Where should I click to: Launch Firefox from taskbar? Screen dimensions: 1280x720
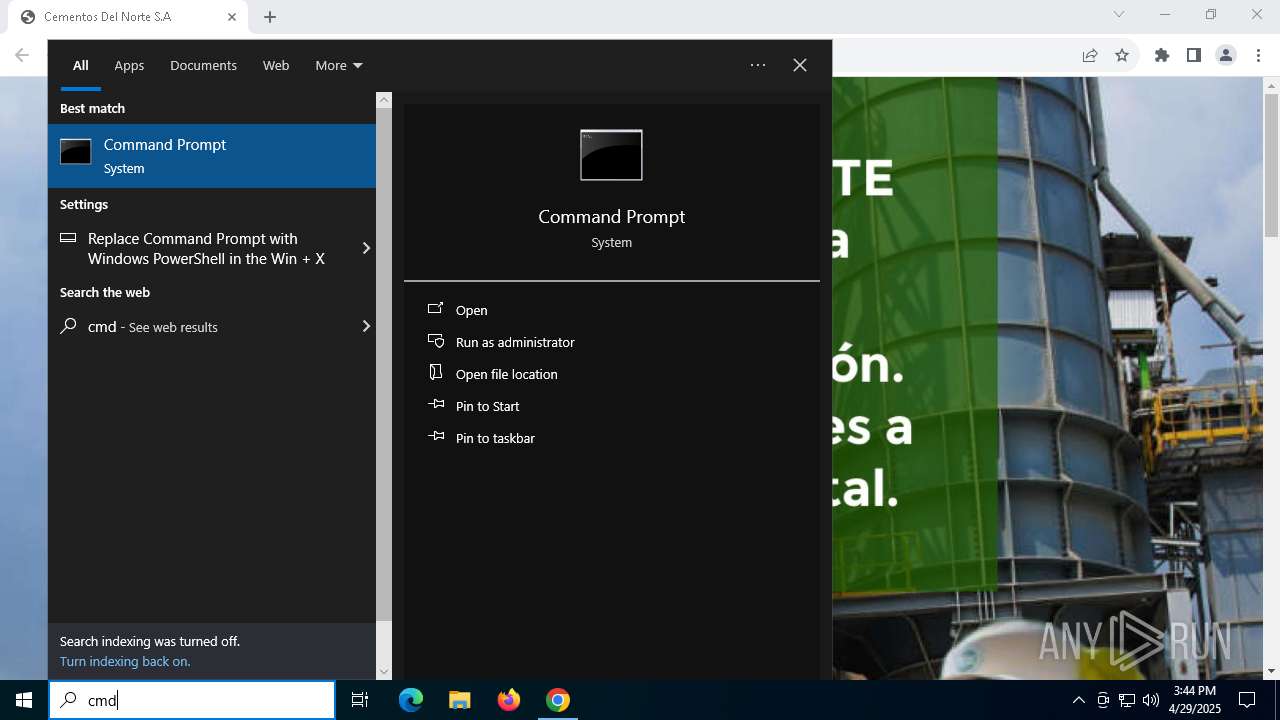[x=509, y=700]
